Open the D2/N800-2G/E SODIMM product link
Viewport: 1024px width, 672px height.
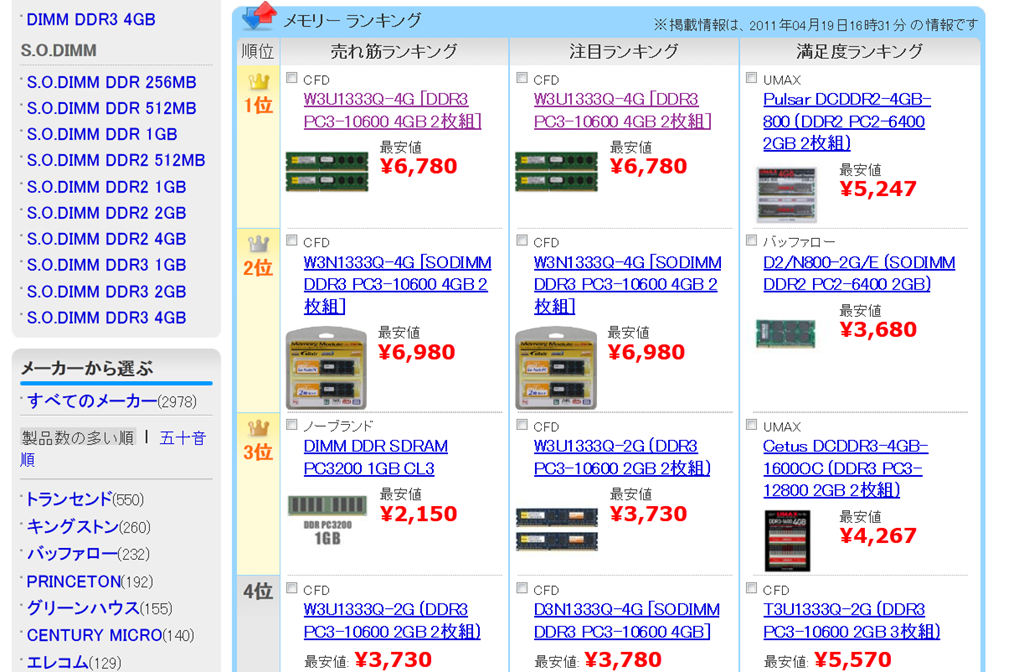[859, 274]
